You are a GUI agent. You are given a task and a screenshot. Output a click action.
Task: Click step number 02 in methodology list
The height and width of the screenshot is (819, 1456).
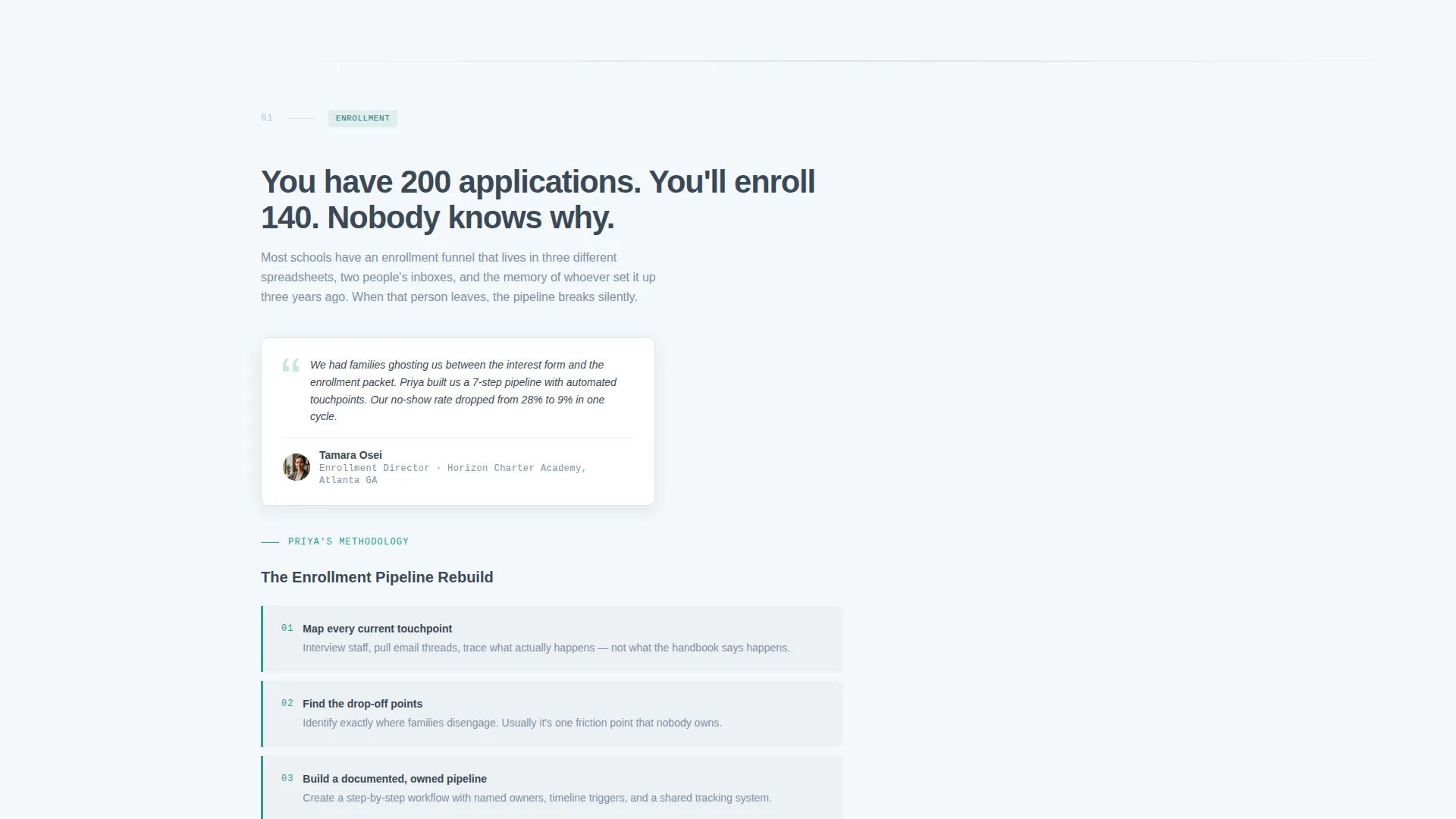pyautogui.click(x=287, y=704)
